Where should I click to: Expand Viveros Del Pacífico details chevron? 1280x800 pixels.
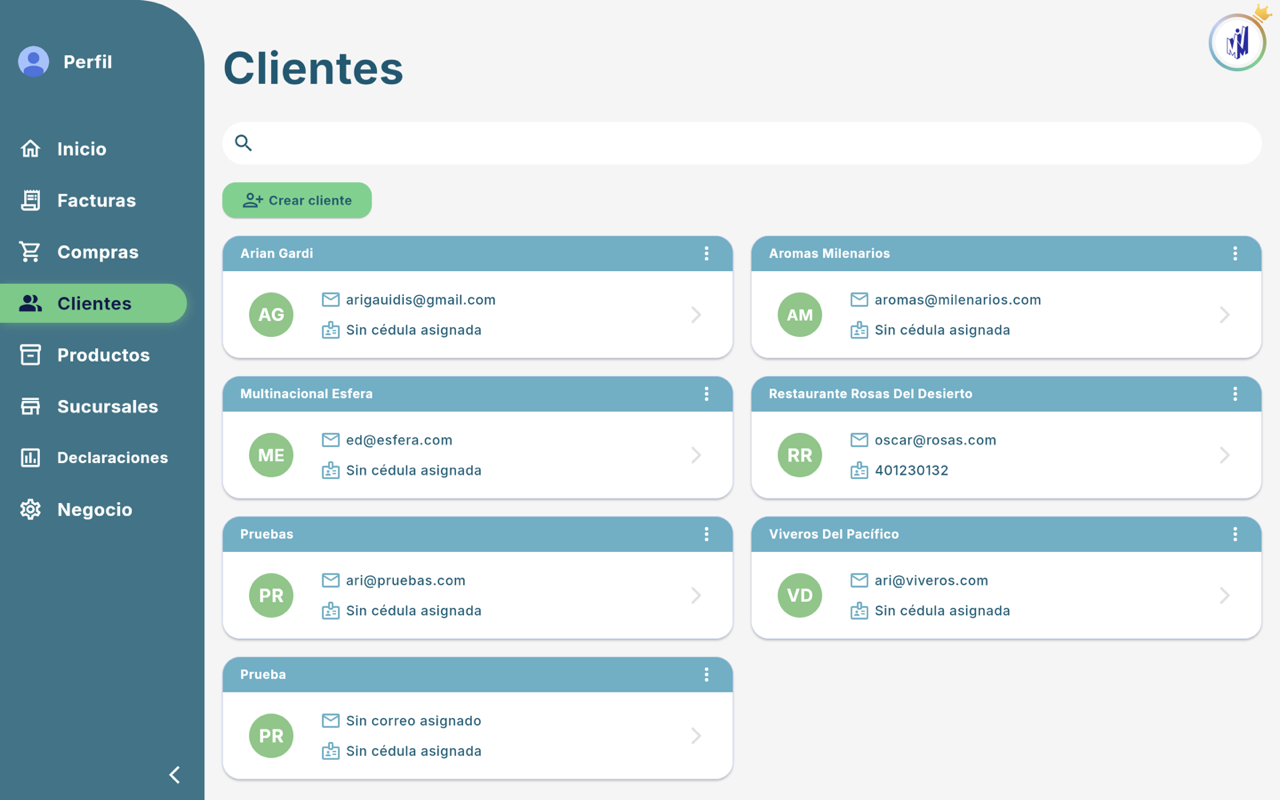[1225, 595]
